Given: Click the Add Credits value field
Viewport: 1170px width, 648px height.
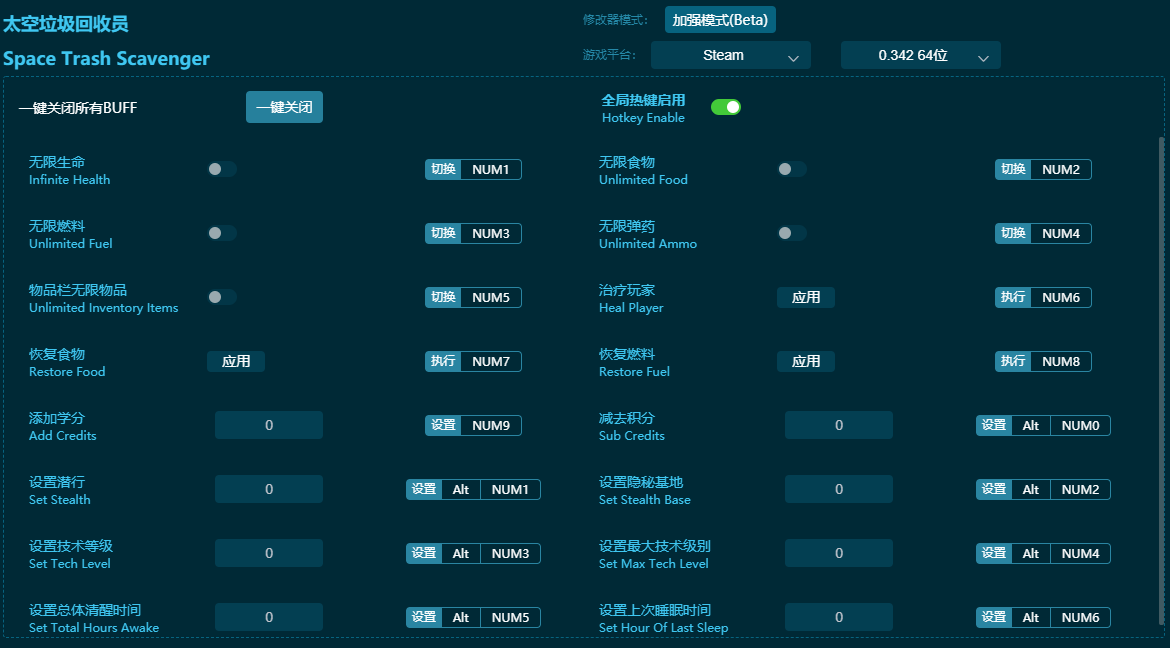Looking at the screenshot, I should tap(269, 425).
